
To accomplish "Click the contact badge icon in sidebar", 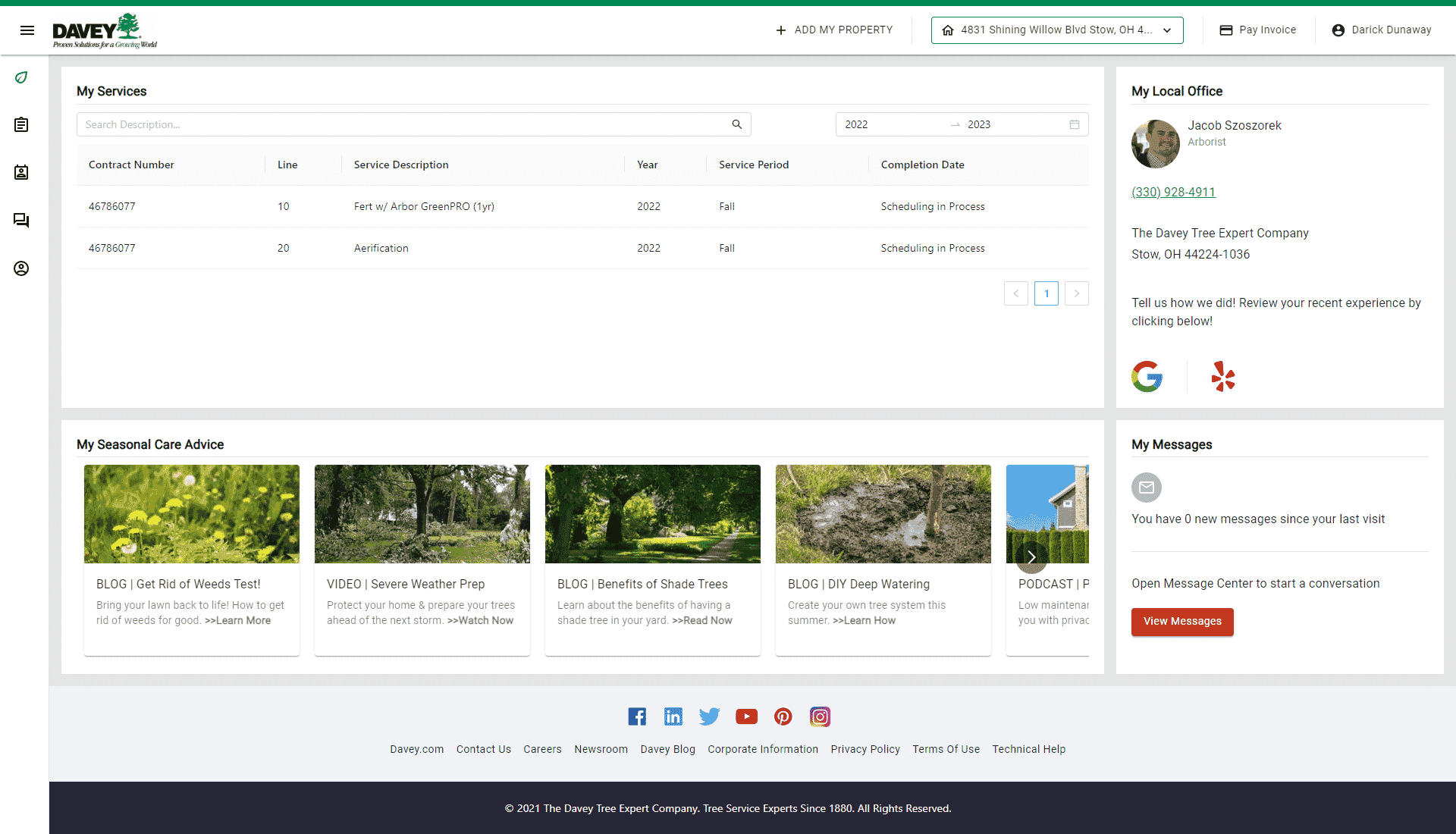I will [21, 172].
